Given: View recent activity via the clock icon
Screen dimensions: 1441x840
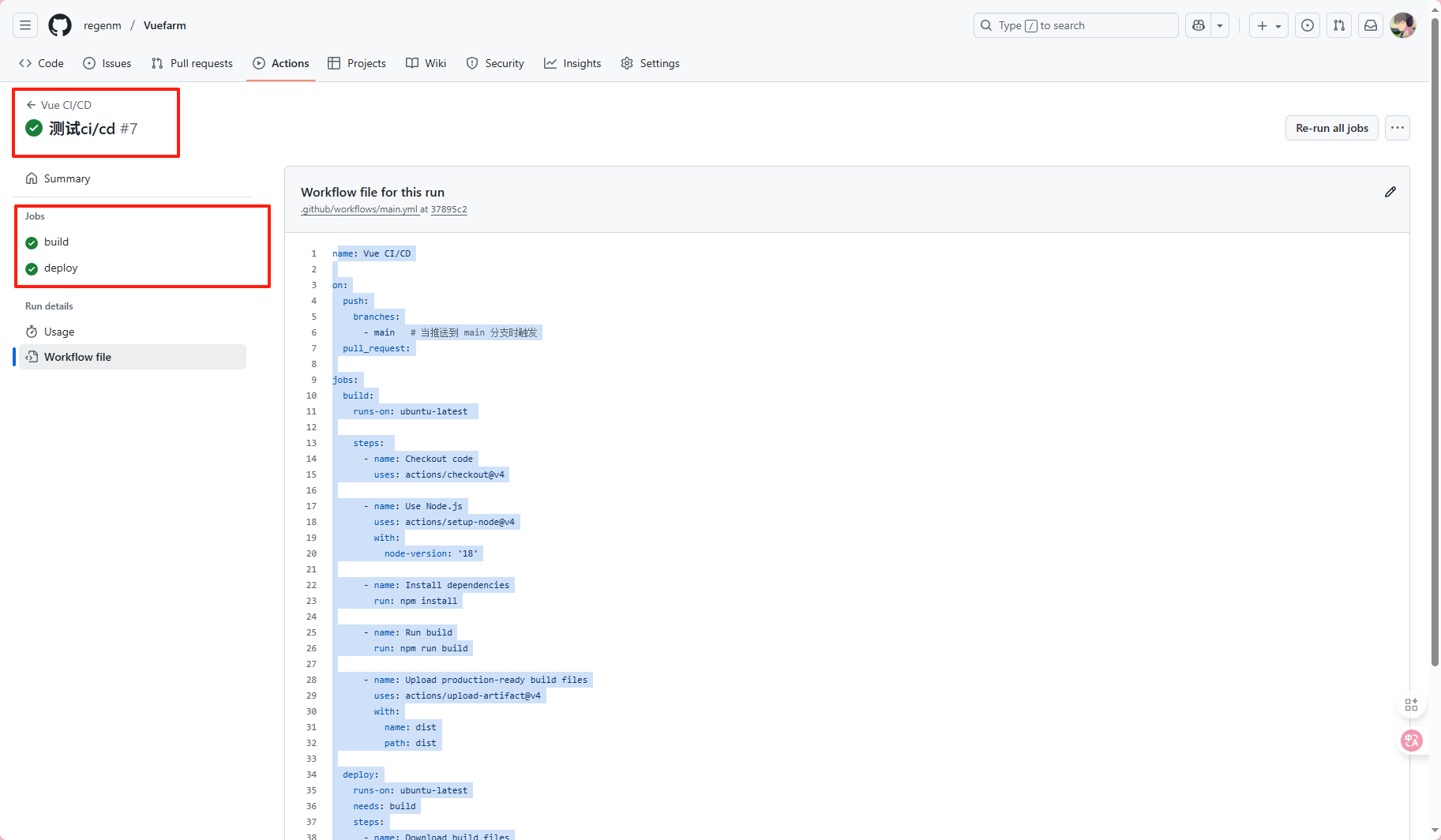Looking at the screenshot, I should tap(1307, 24).
